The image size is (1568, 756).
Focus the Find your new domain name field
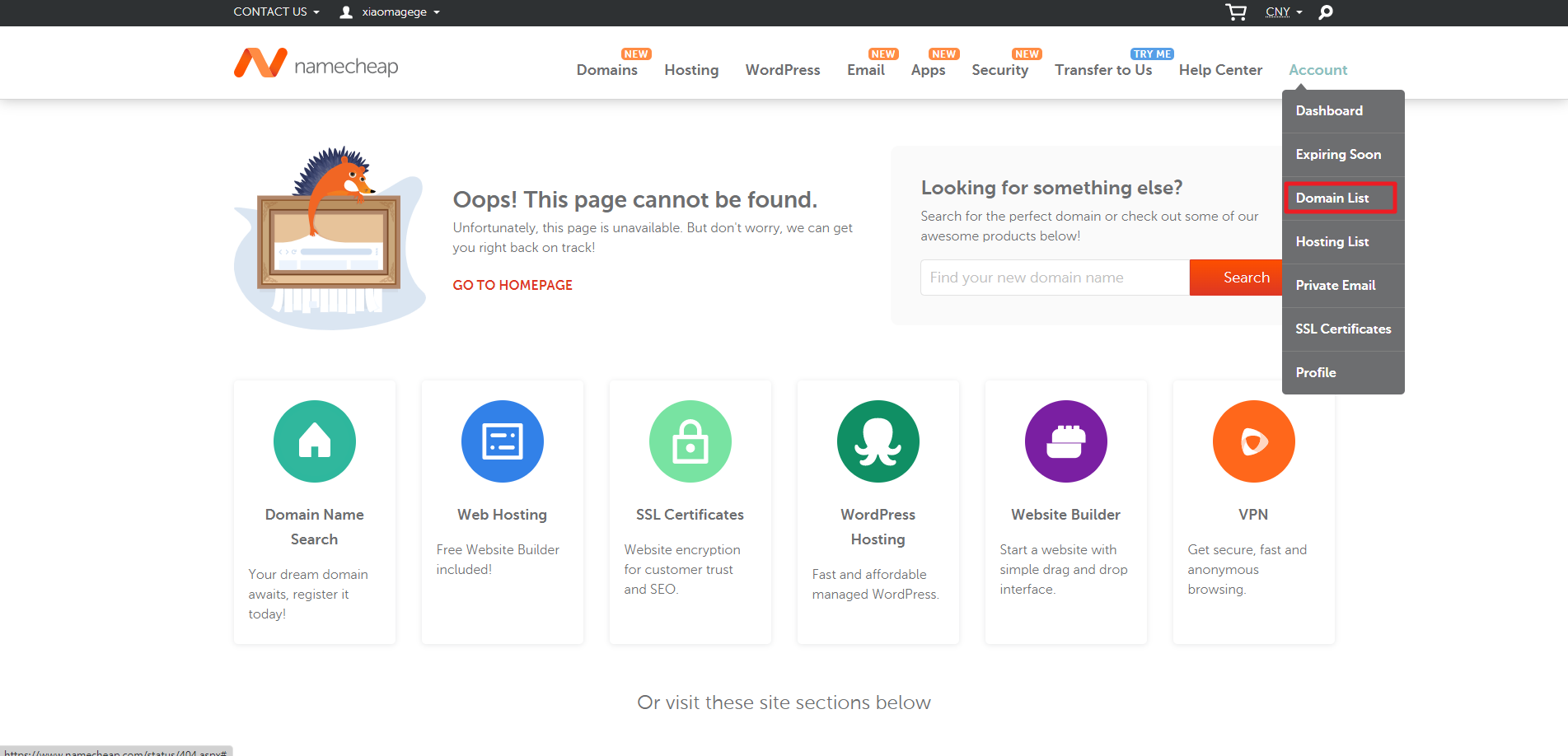[x=1055, y=278]
